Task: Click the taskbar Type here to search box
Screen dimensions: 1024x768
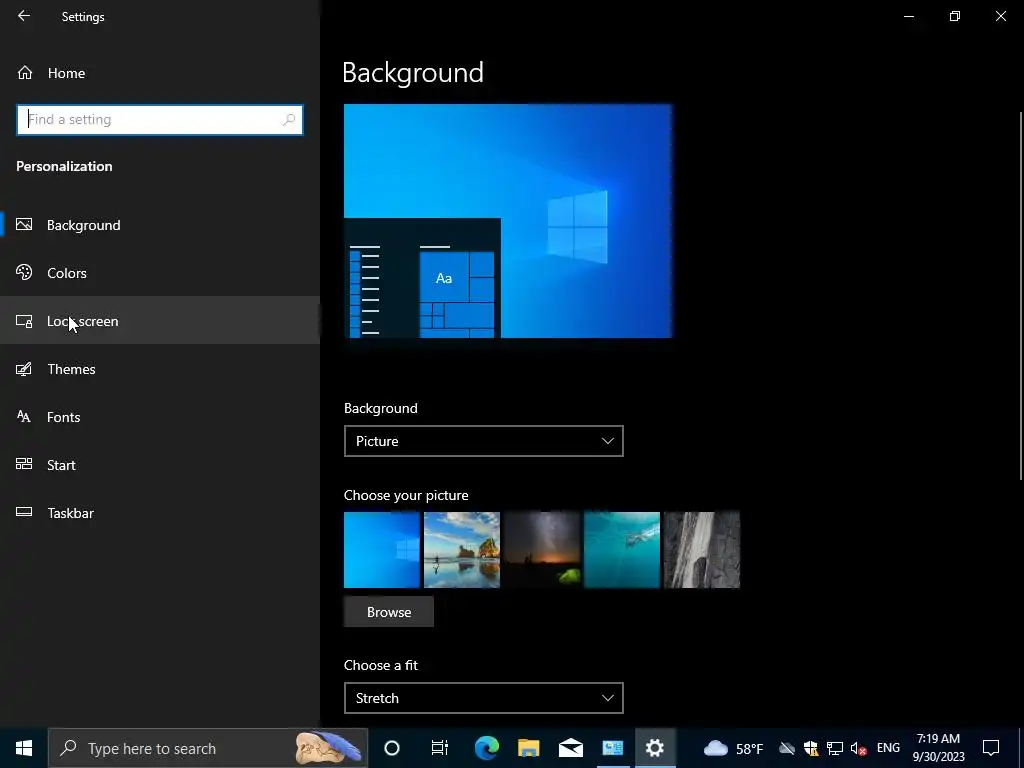Action: click(x=208, y=748)
